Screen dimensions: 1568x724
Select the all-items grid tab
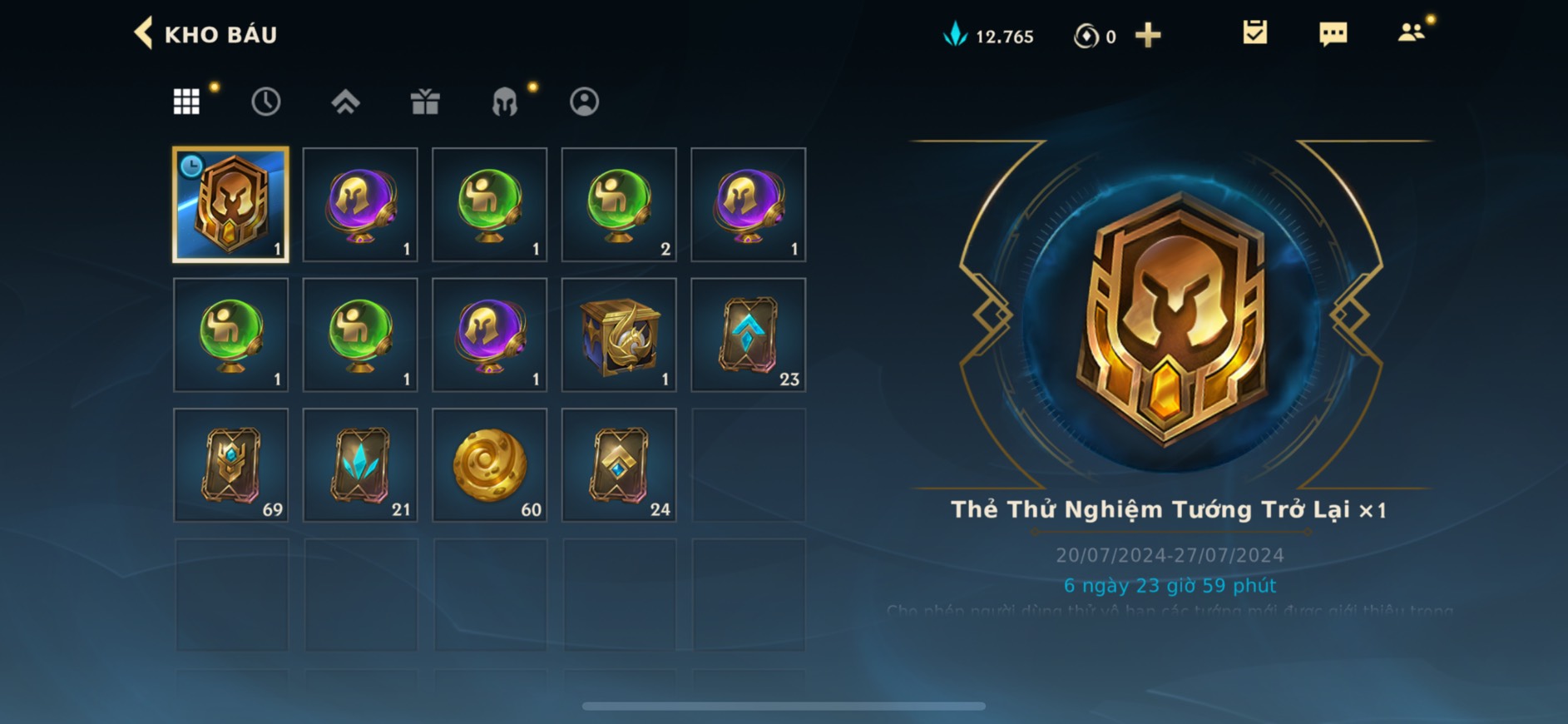(x=186, y=102)
